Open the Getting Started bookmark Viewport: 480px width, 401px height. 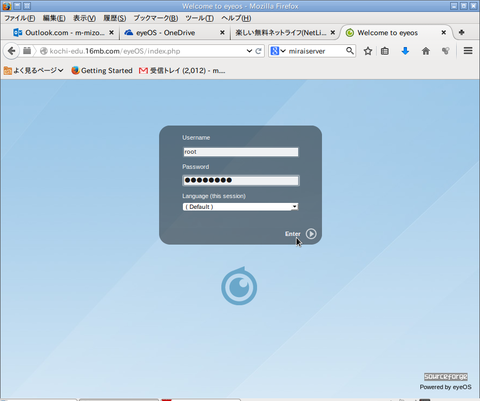tap(102, 70)
